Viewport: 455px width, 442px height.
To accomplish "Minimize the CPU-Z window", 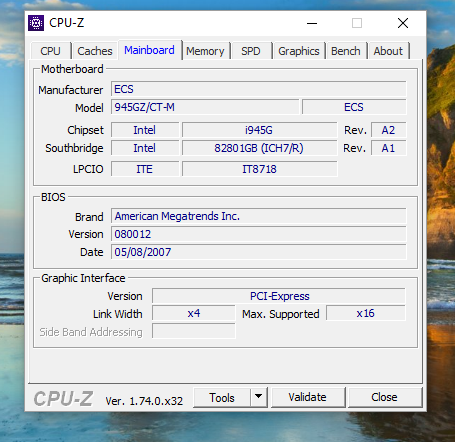I will [x=312, y=23].
